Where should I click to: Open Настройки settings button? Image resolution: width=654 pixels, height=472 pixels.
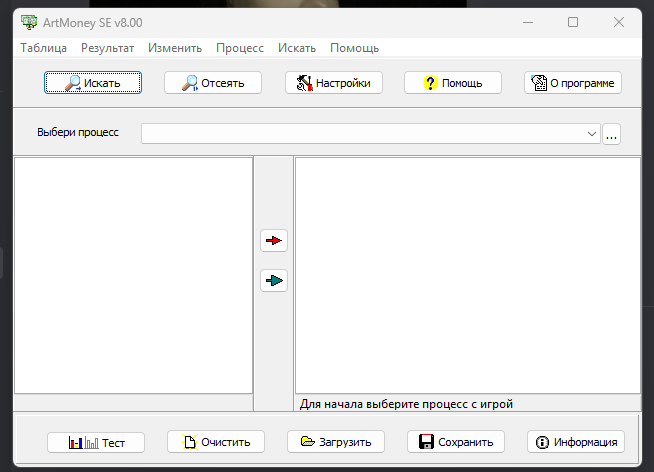334,83
